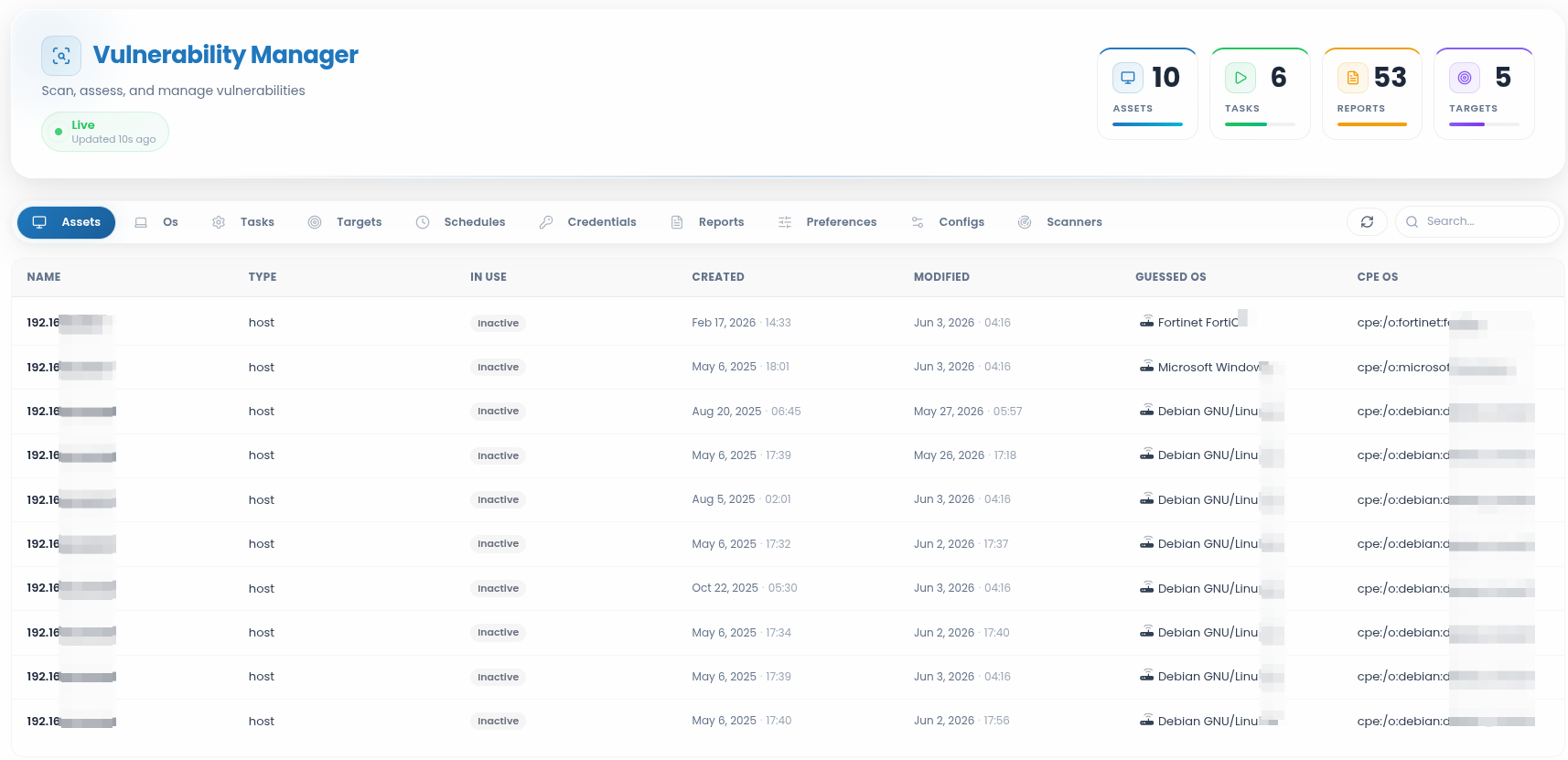The height and width of the screenshot is (760, 1568).
Task: Sort by the CREATED column header
Action: [718, 277]
